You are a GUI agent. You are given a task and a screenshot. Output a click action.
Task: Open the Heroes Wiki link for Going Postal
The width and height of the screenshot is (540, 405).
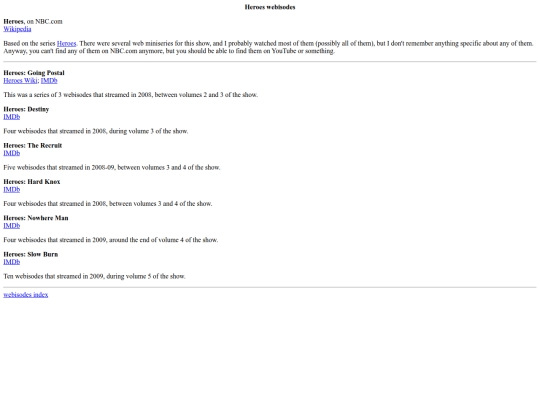20,81
